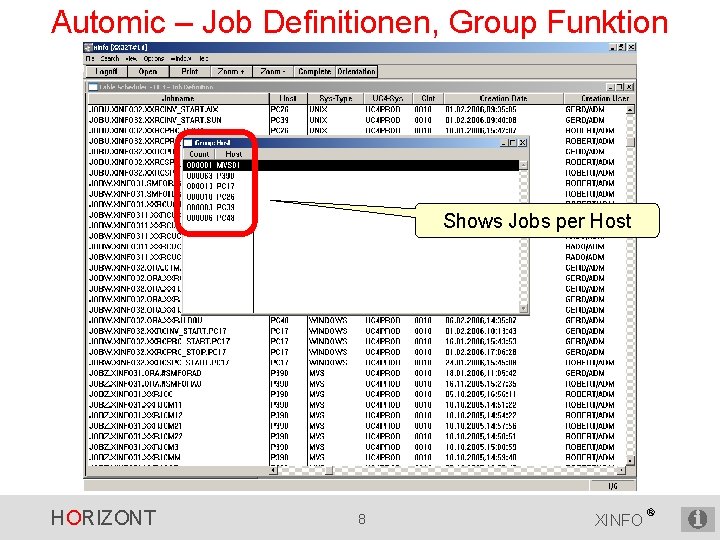Click the Zoom - button
Viewport: 720px width, 540px height.
[273, 72]
